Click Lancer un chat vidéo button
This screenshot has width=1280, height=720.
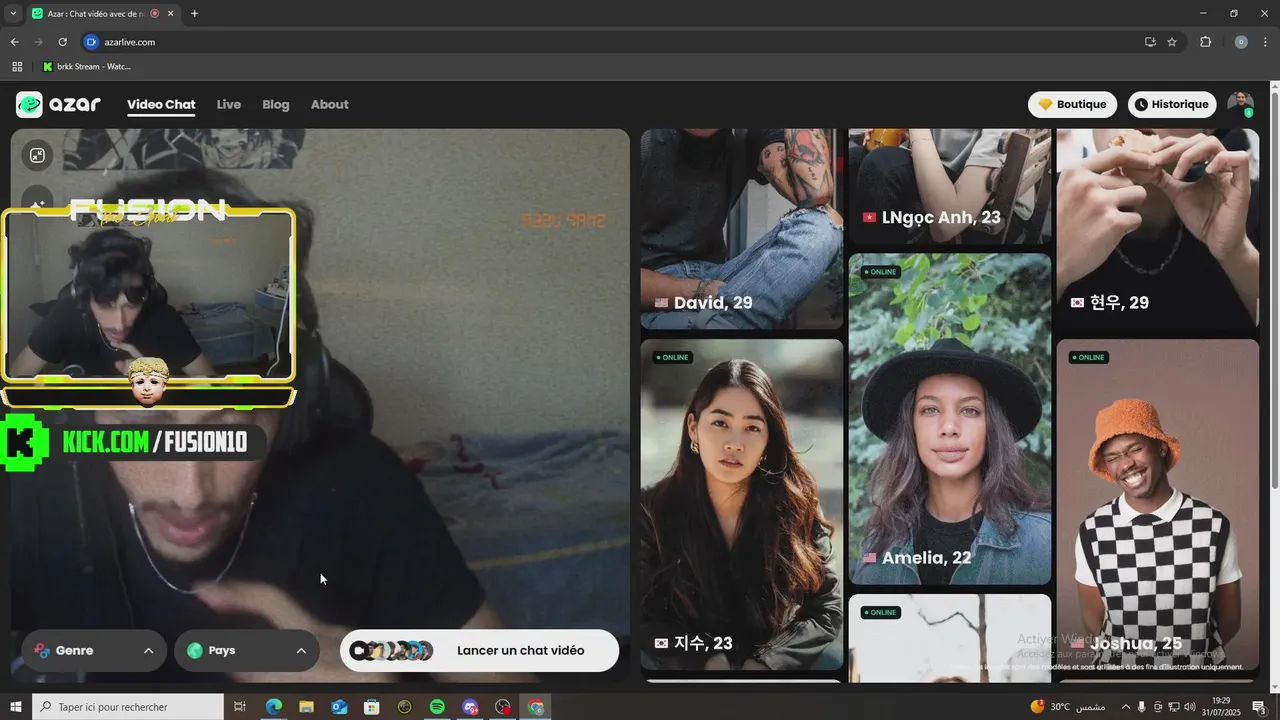[479, 650]
